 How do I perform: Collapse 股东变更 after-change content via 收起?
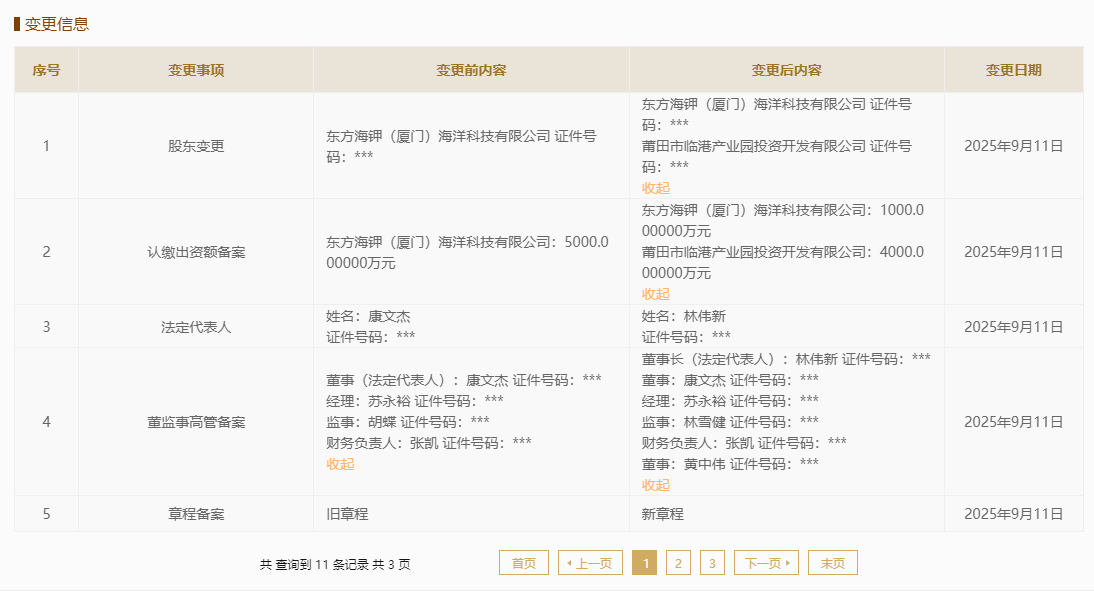(655, 188)
